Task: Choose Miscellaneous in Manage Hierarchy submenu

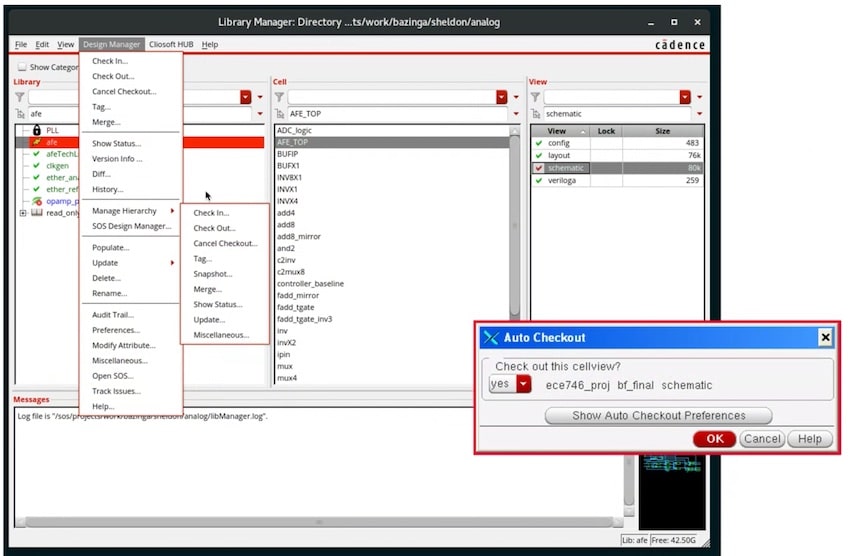Action: pos(221,335)
